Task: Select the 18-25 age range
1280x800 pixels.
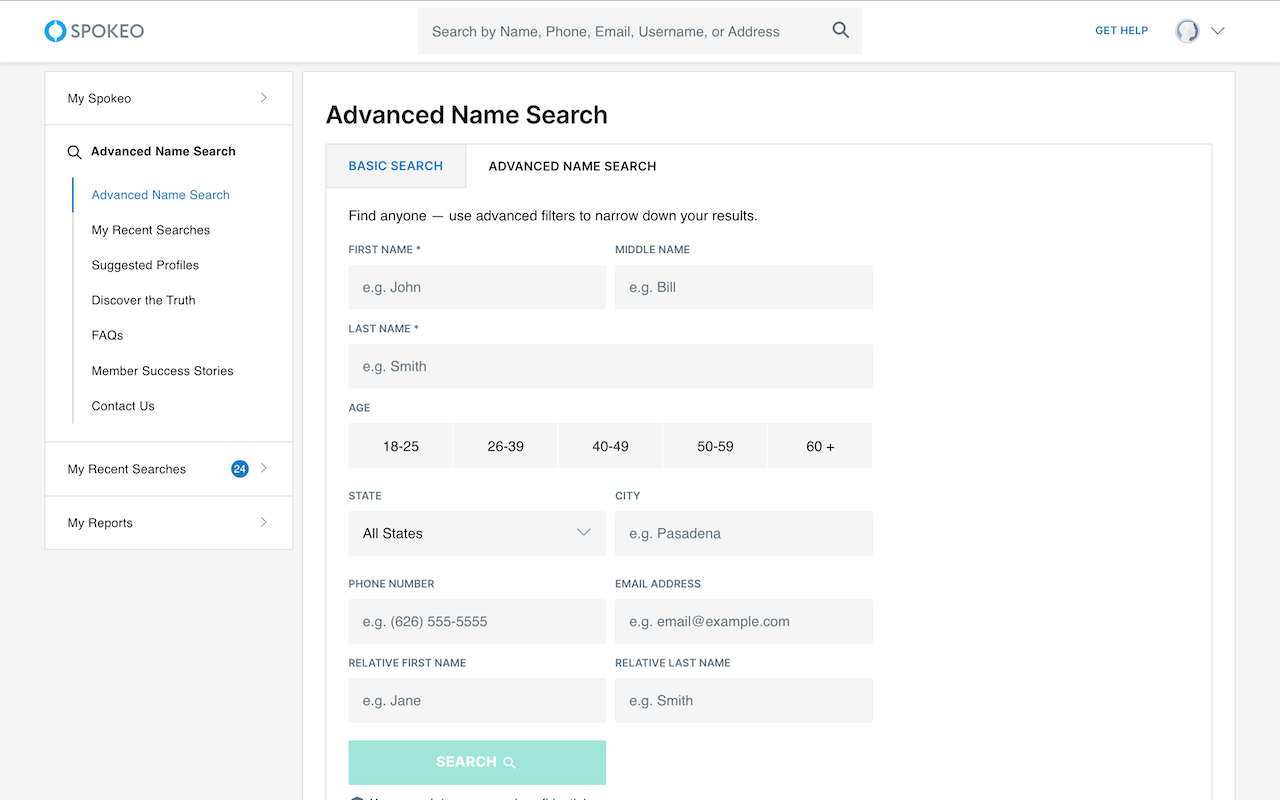Action: point(400,445)
